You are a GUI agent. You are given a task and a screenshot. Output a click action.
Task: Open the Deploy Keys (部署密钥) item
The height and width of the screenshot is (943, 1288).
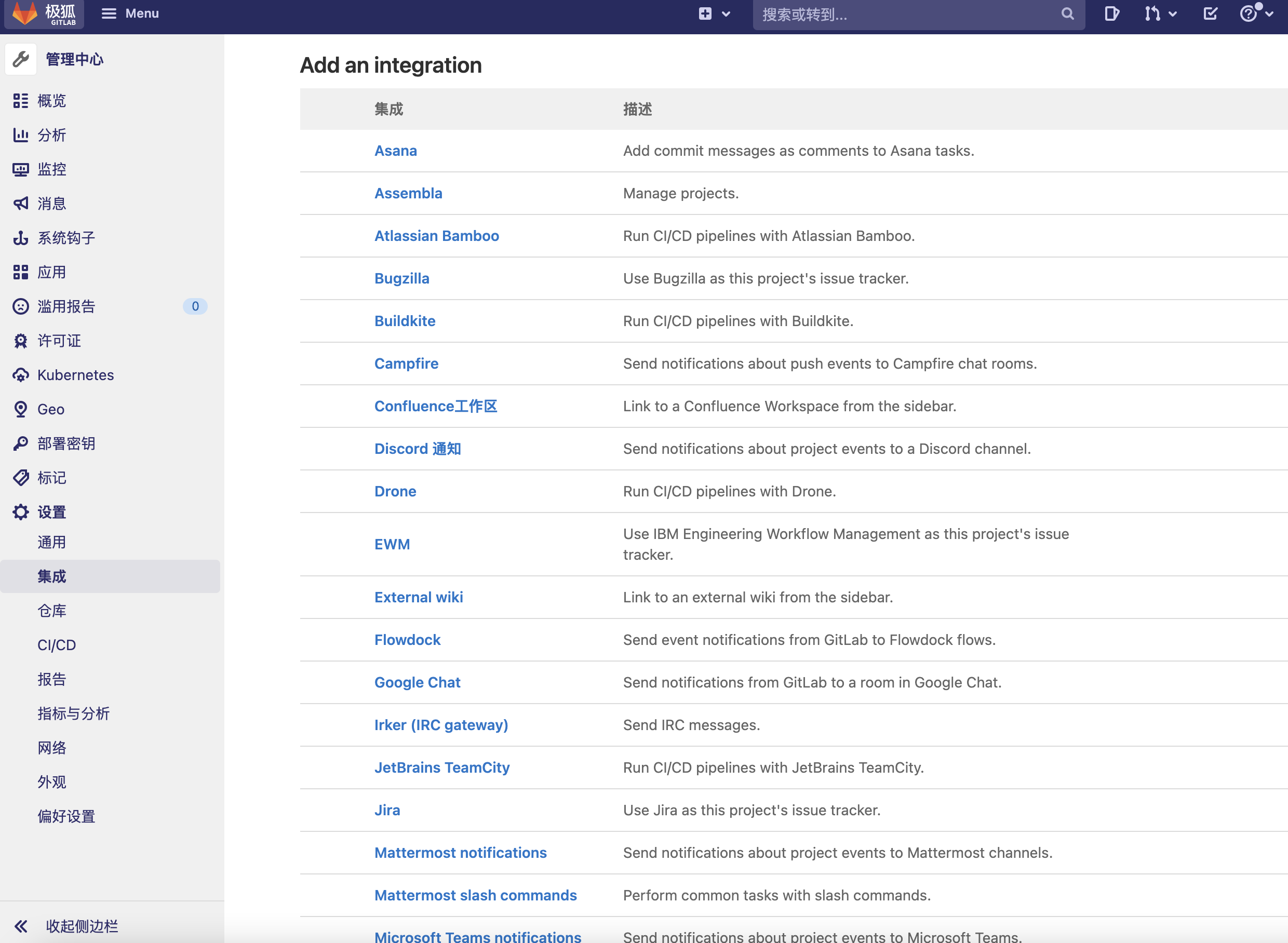point(65,443)
